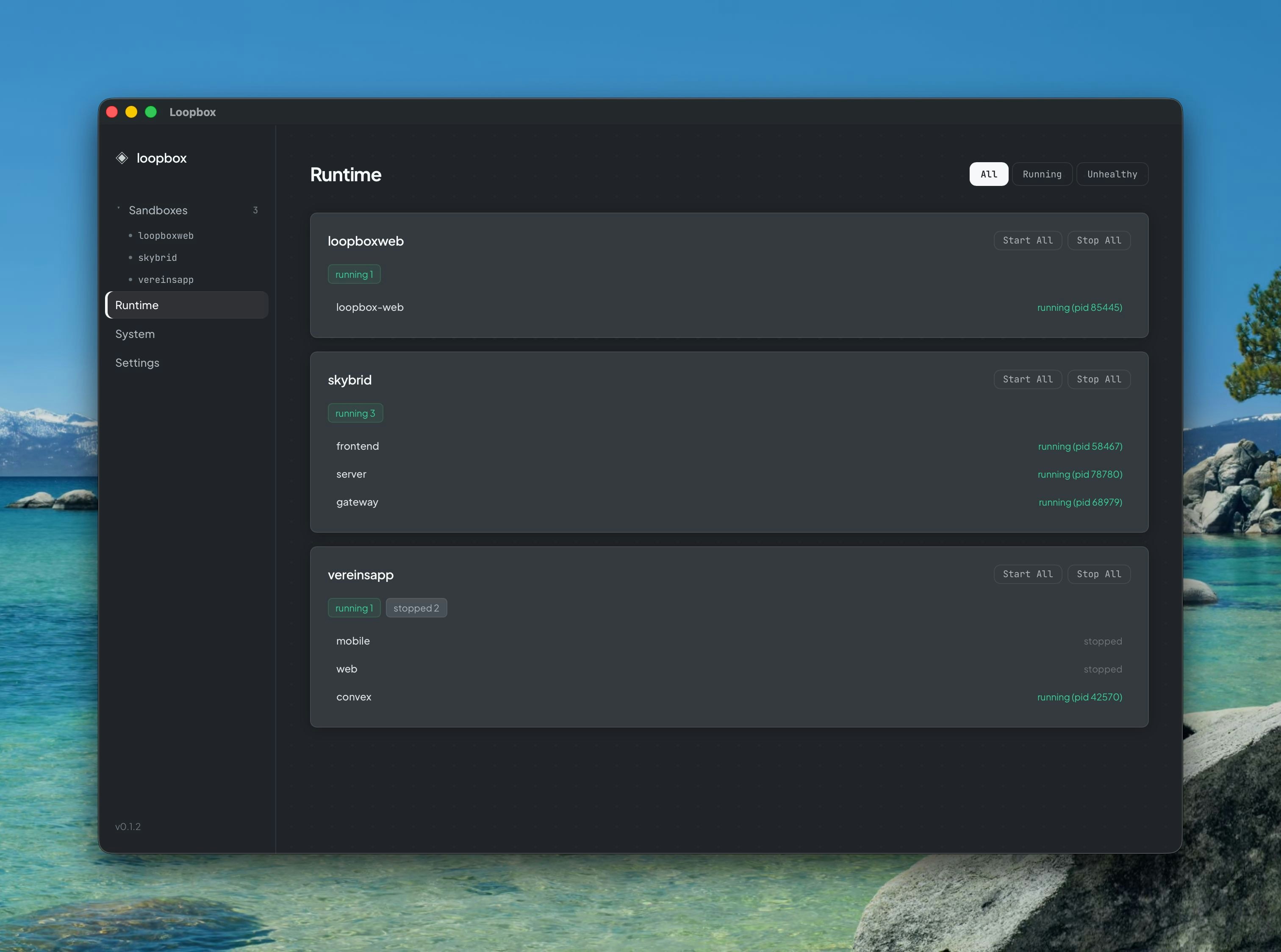The height and width of the screenshot is (952, 1281).
Task: Click the frontend process row in skybrid
Action: coord(358,446)
